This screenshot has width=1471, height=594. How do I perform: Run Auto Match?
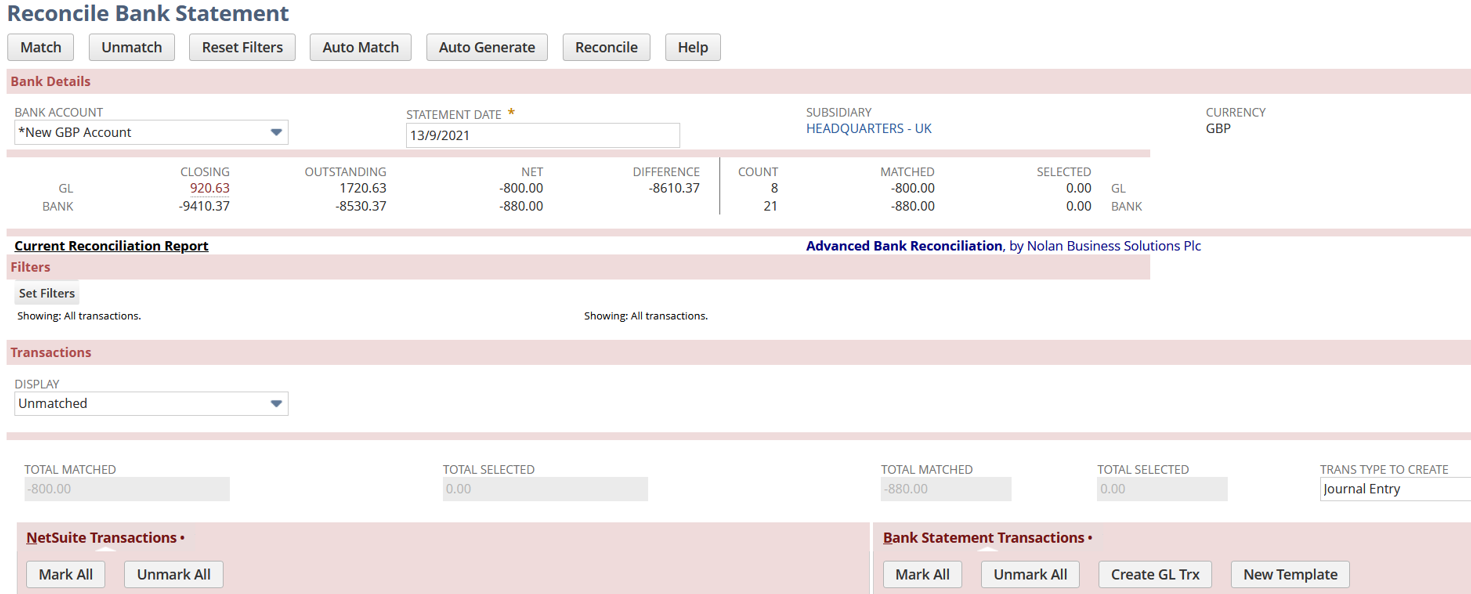[x=360, y=47]
